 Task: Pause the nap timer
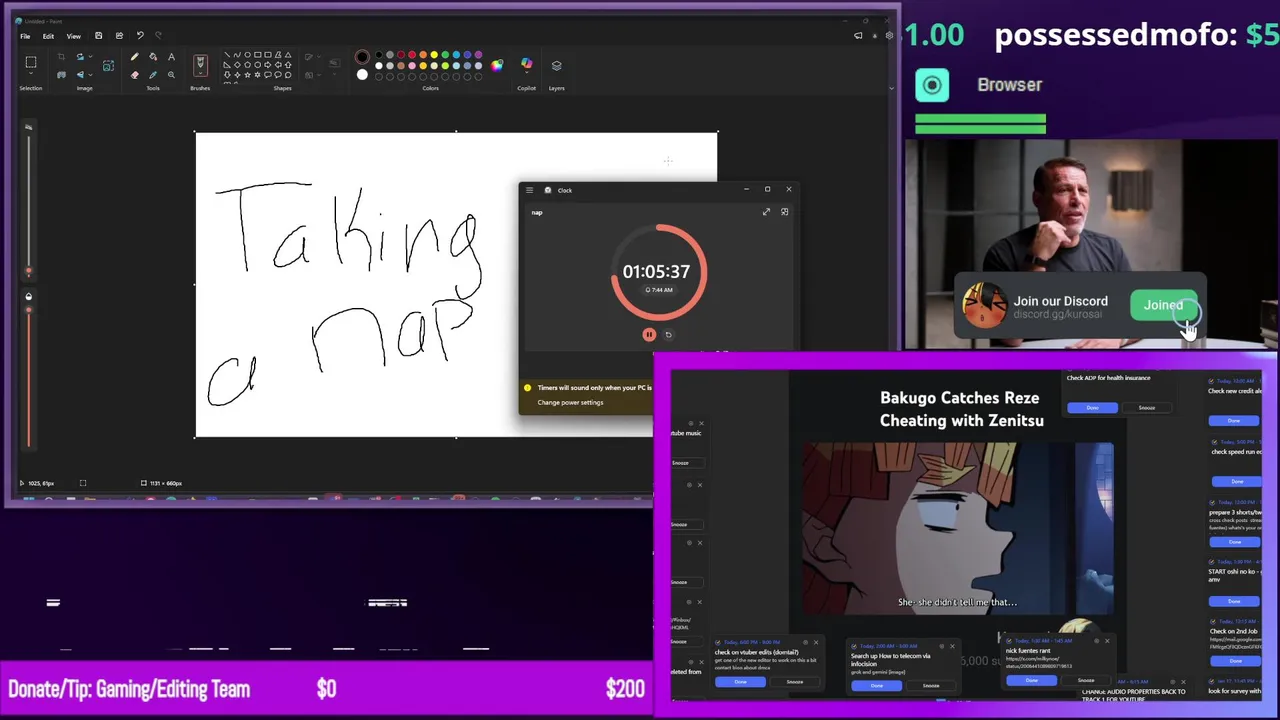click(x=648, y=335)
